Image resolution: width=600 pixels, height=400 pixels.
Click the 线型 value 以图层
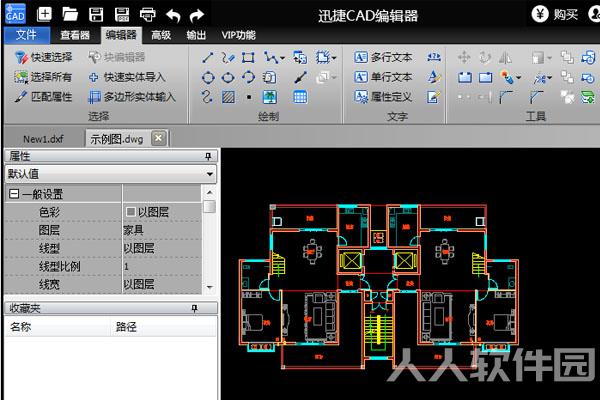pyautogui.click(x=161, y=248)
